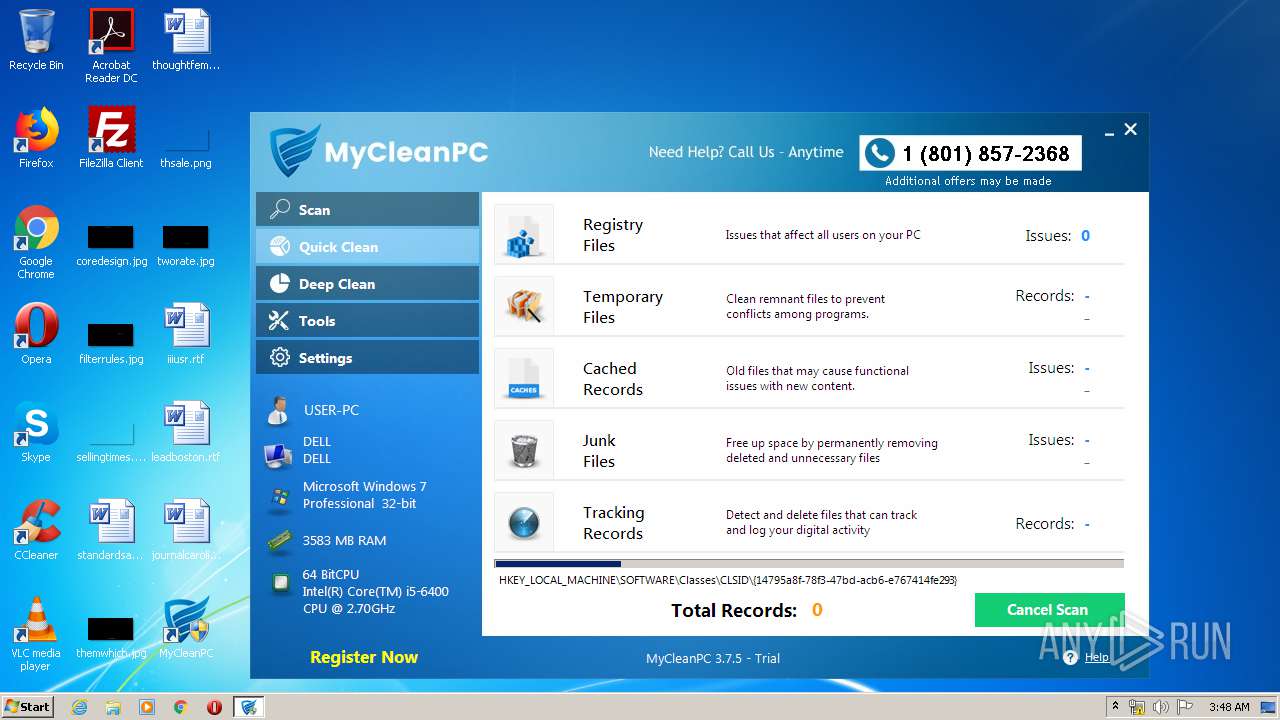Click the MyCleanPC taskbar button
Viewport: 1280px width, 720px height.
click(249, 707)
